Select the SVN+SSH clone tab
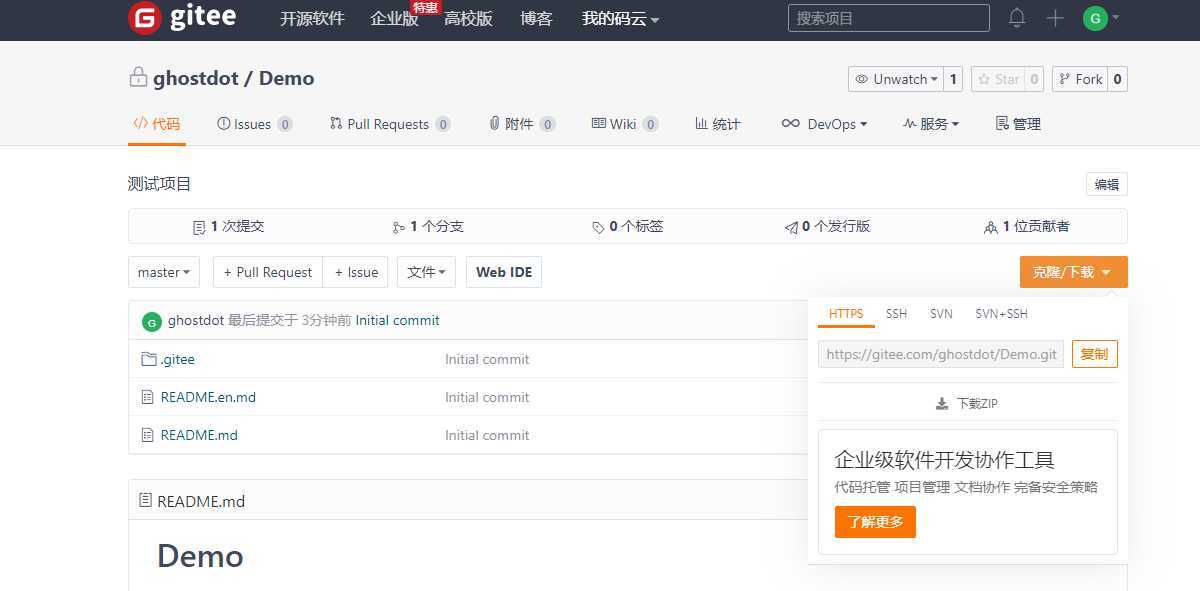1200x591 pixels. pos(1001,314)
